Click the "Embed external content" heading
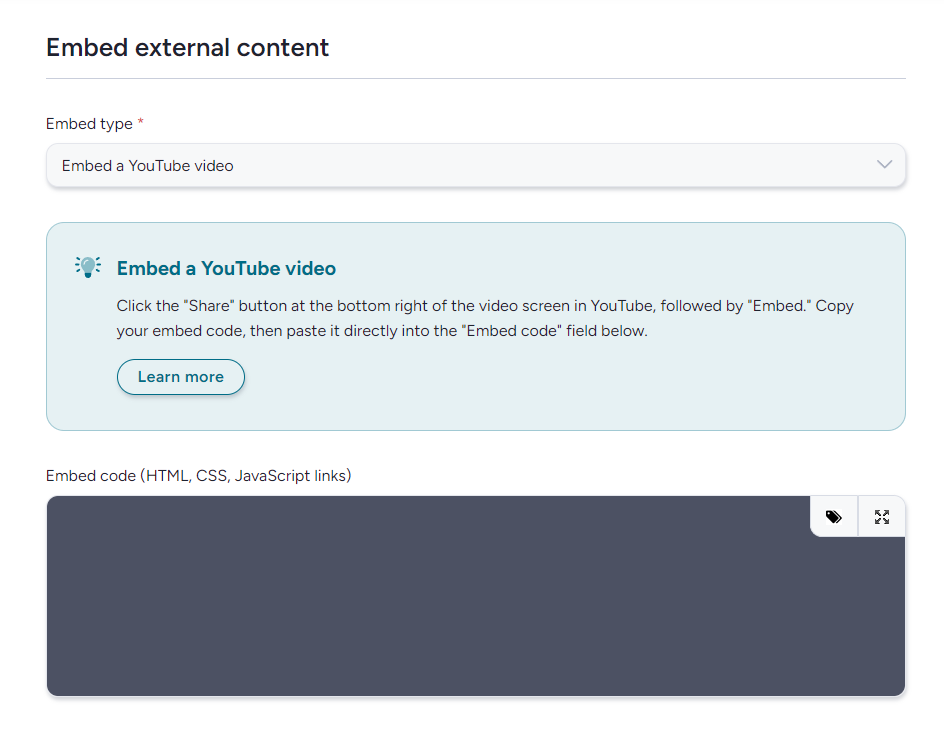The height and width of the screenshot is (738, 944). coord(187,47)
